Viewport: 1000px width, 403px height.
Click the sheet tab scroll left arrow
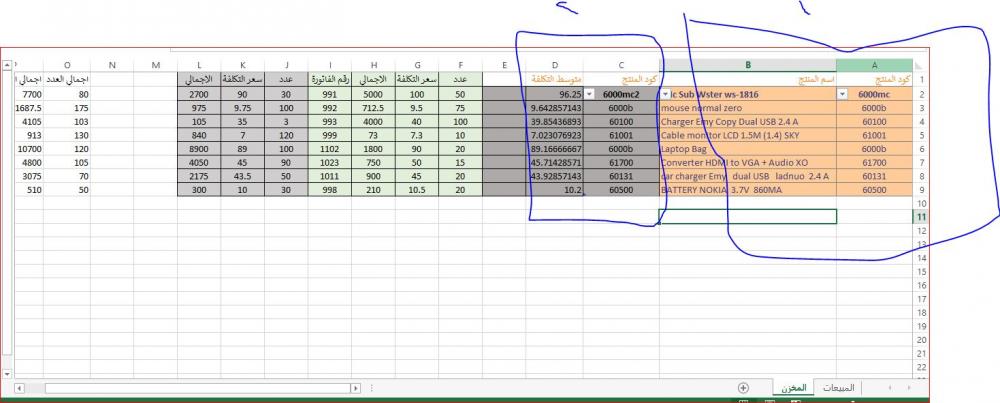pos(890,388)
